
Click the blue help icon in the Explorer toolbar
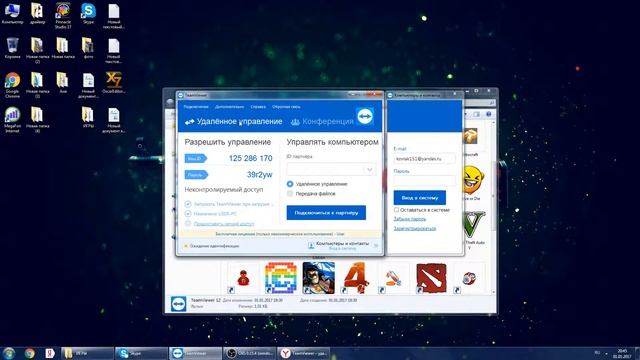(x=488, y=114)
